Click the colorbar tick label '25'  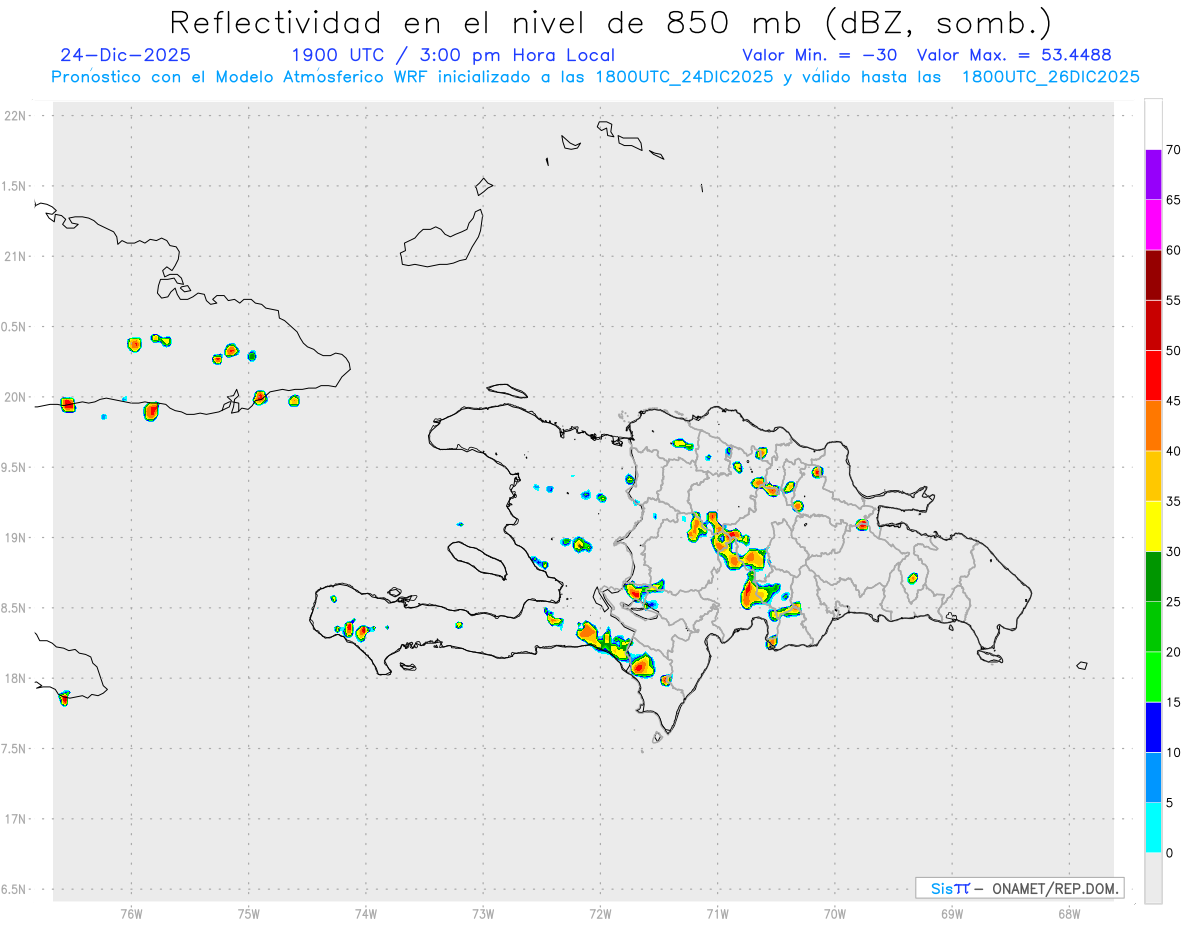click(1173, 602)
